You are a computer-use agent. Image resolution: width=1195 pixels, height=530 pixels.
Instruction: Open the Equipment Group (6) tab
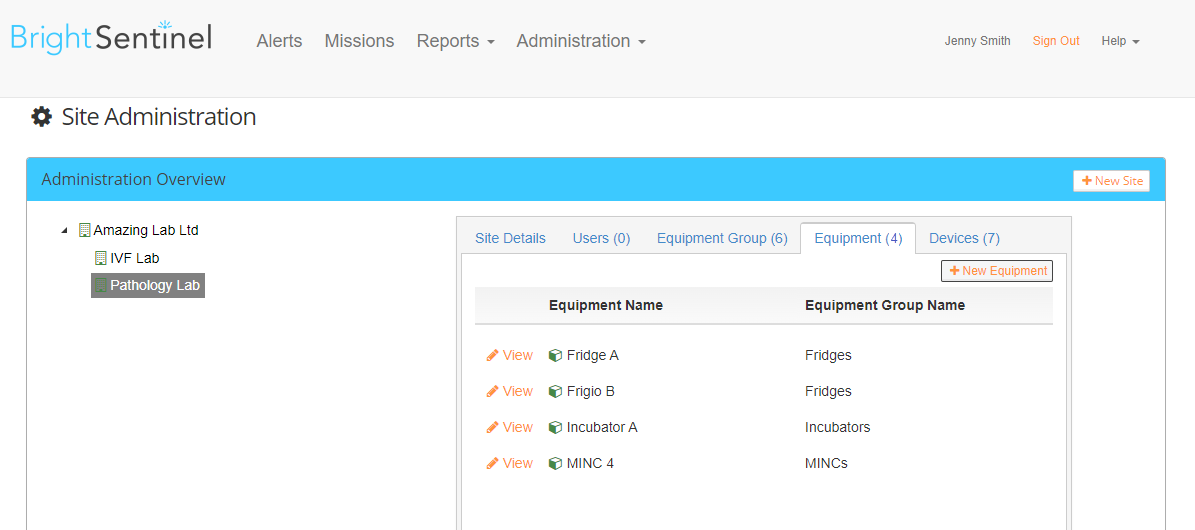[722, 238]
